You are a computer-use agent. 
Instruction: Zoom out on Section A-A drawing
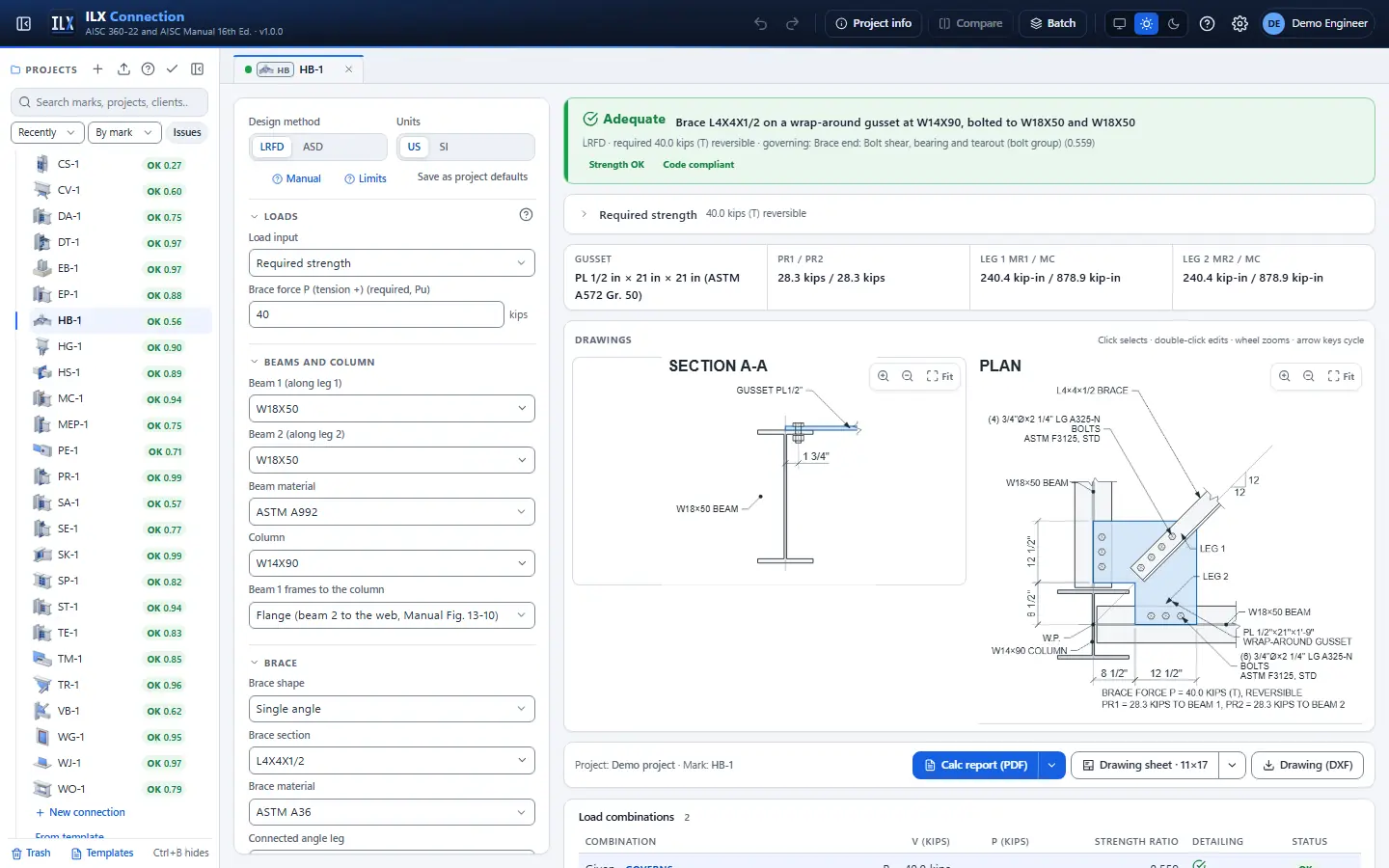(908, 376)
